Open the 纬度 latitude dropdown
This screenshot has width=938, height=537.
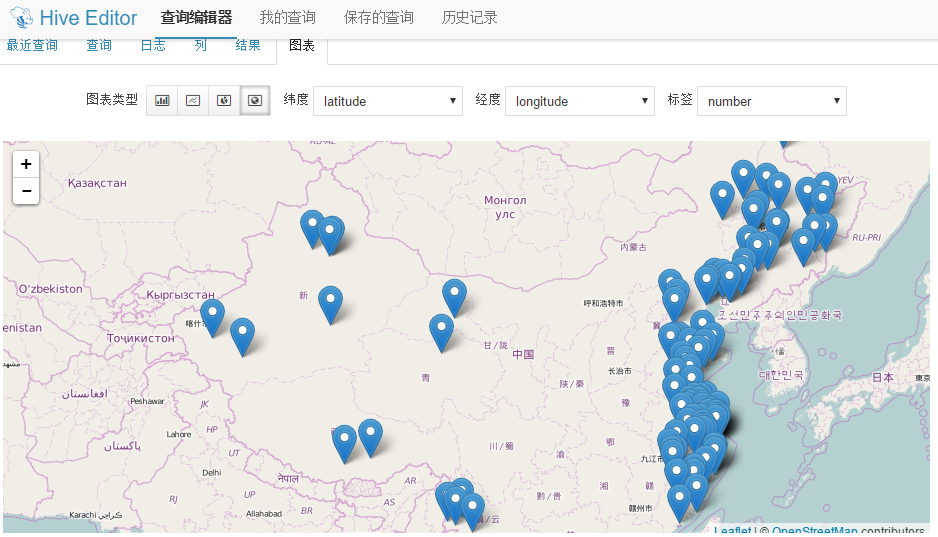coord(388,101)
